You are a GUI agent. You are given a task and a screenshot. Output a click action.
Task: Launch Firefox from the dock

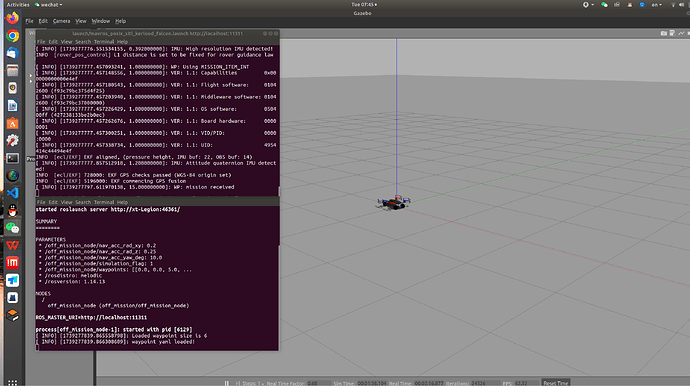coord(12,18)
